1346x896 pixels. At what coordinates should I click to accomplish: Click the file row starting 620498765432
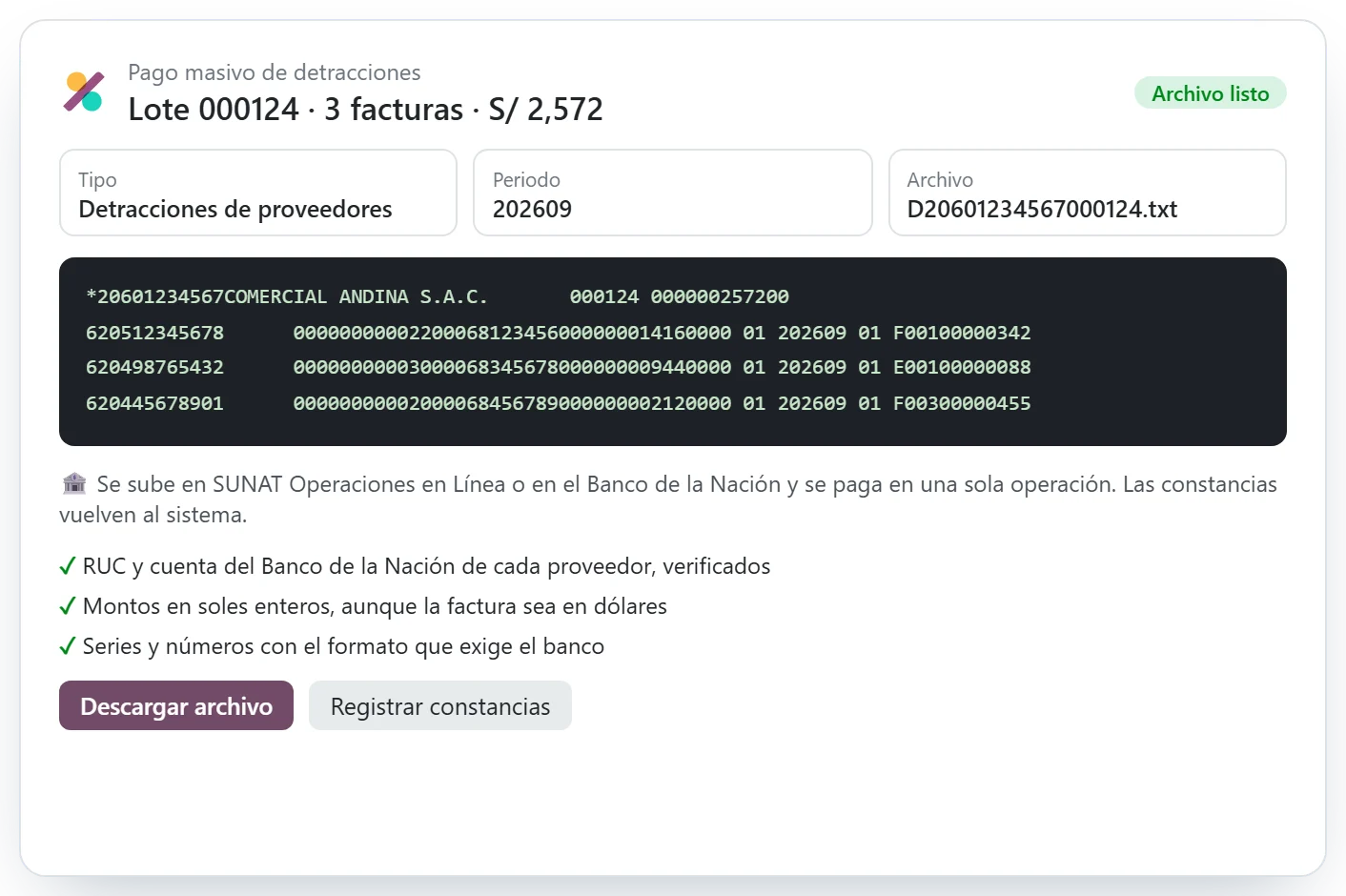pyautogui.click(x=559, y=367)
